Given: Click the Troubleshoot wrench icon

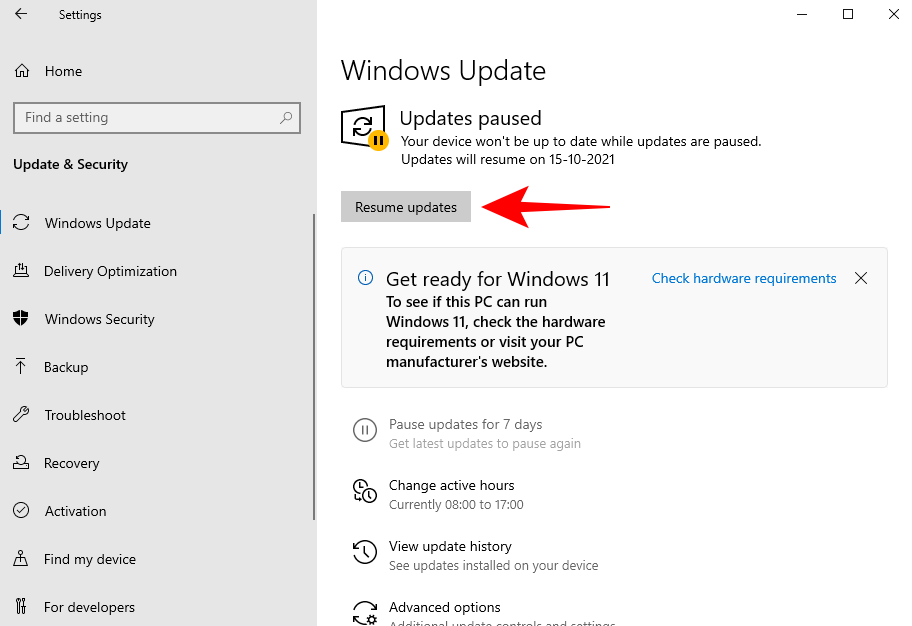Looking at the screenshot, I should click(21, 415).
